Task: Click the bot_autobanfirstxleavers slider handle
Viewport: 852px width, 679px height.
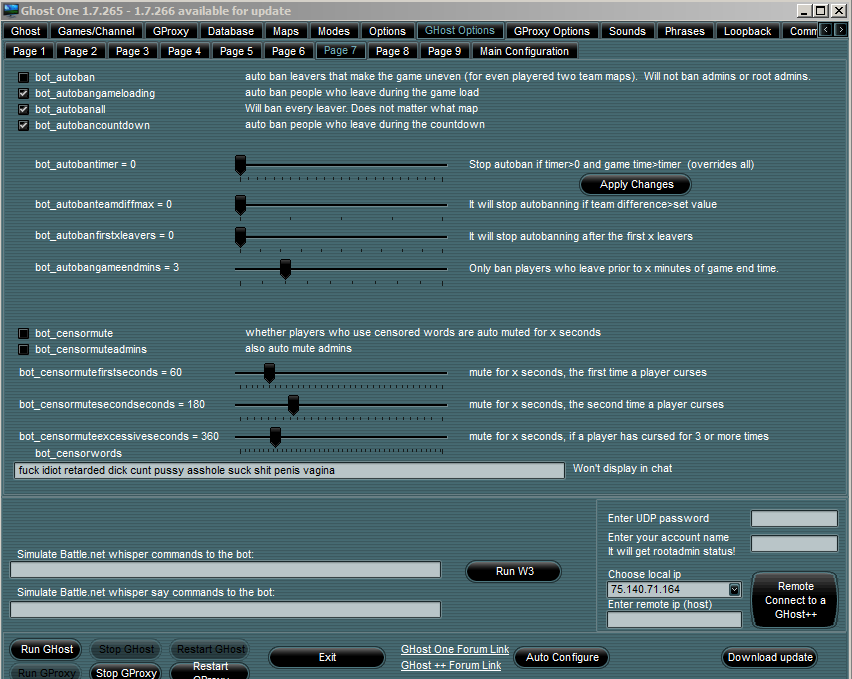Action: coord(240,237)
